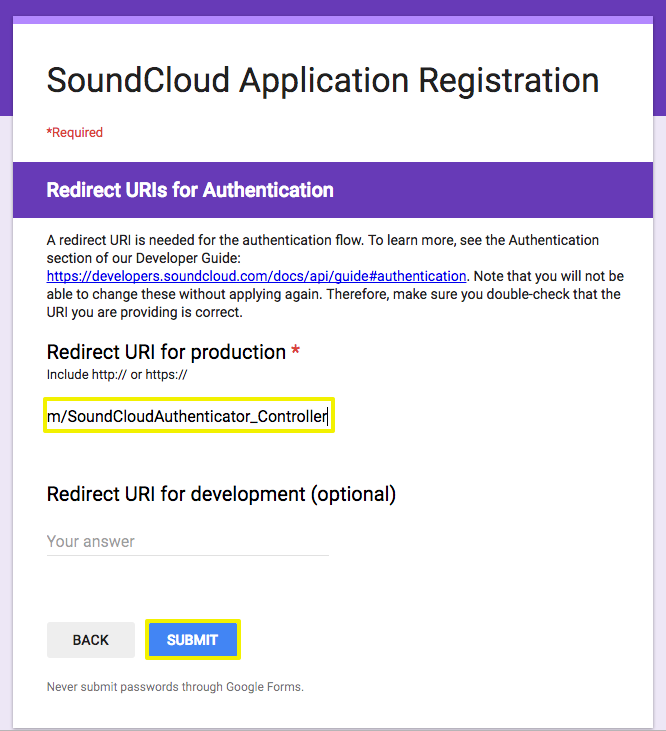Click the "section of our Developer Guide:" text
Image resolution: width=666 pixels, height=731 pixels.
(x=144, y=258)
